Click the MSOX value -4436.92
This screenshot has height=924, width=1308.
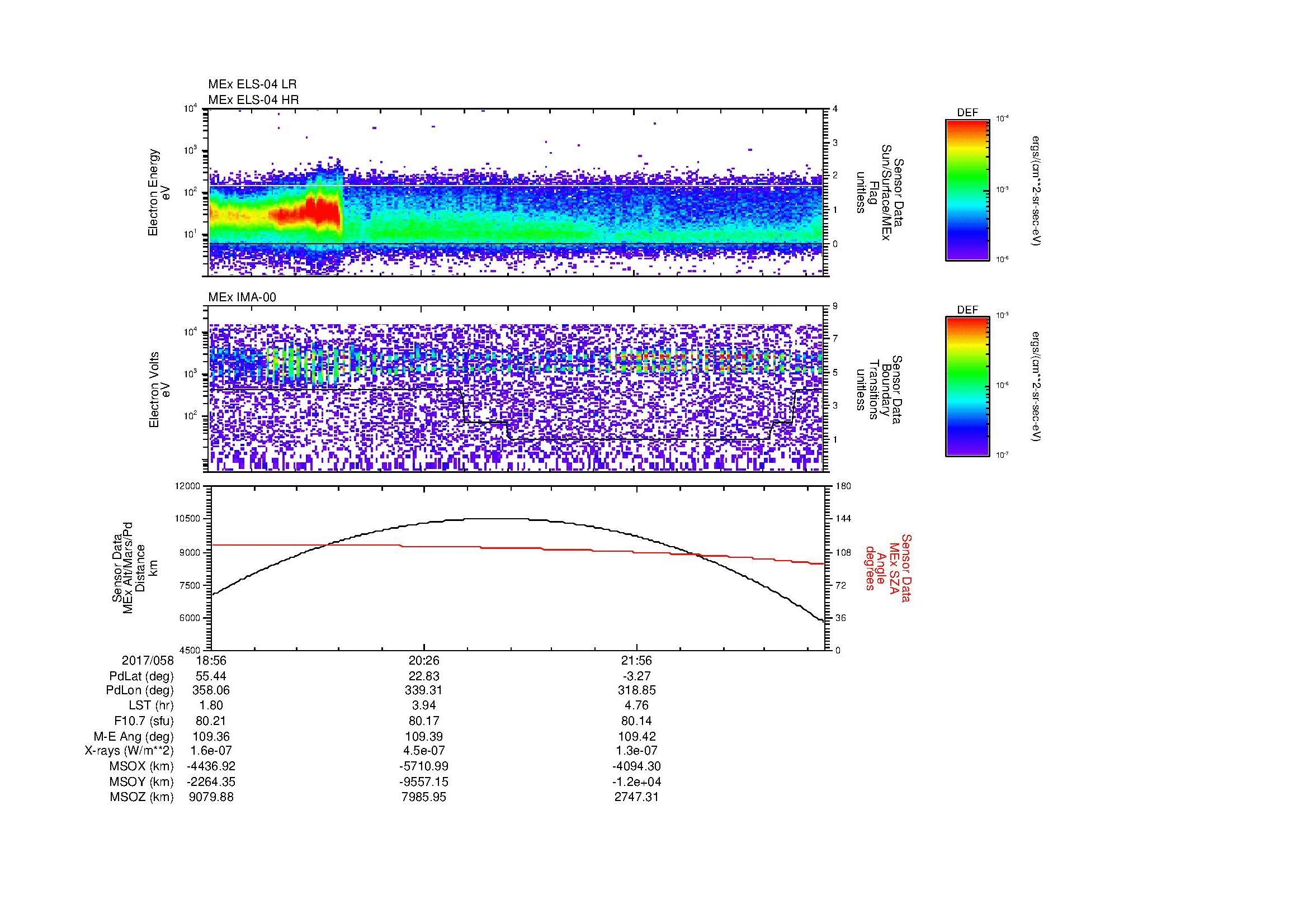pos(211,766)
